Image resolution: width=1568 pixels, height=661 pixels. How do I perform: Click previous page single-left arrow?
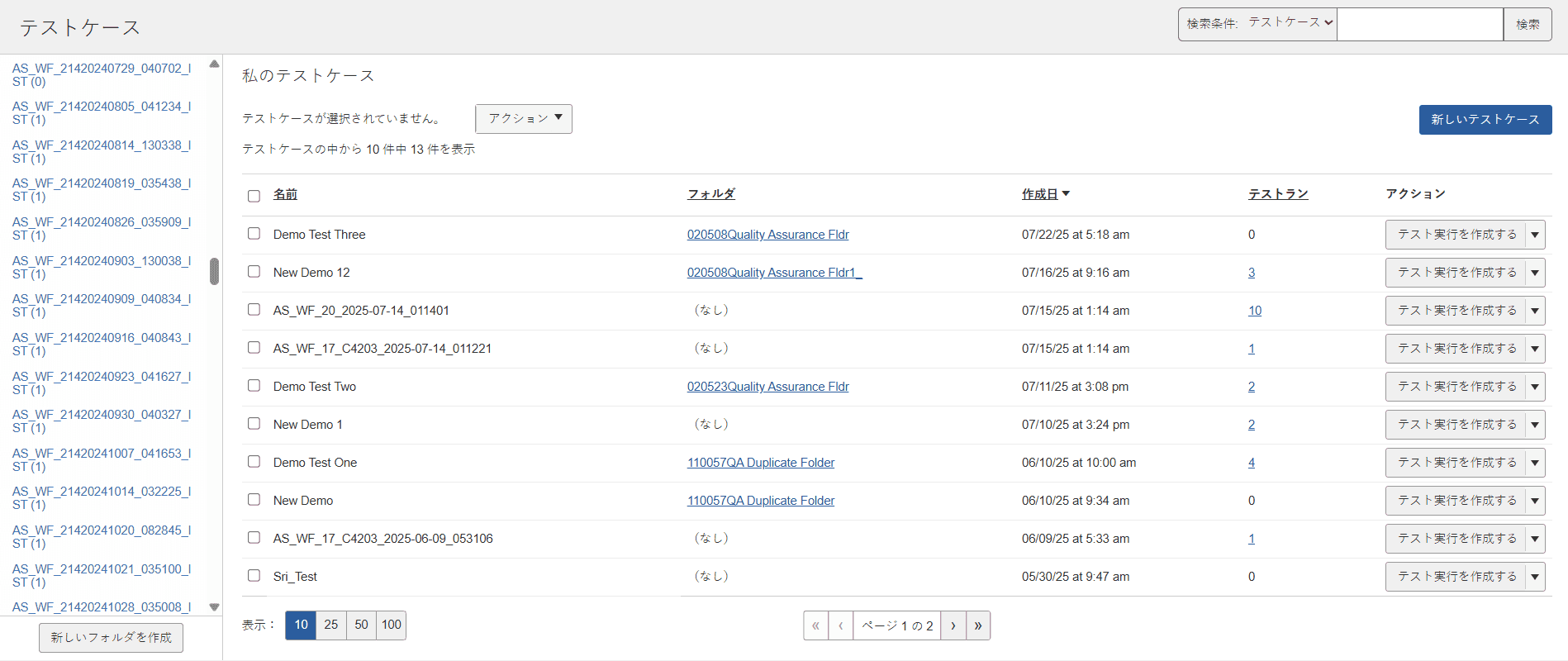tap(840, 625)
